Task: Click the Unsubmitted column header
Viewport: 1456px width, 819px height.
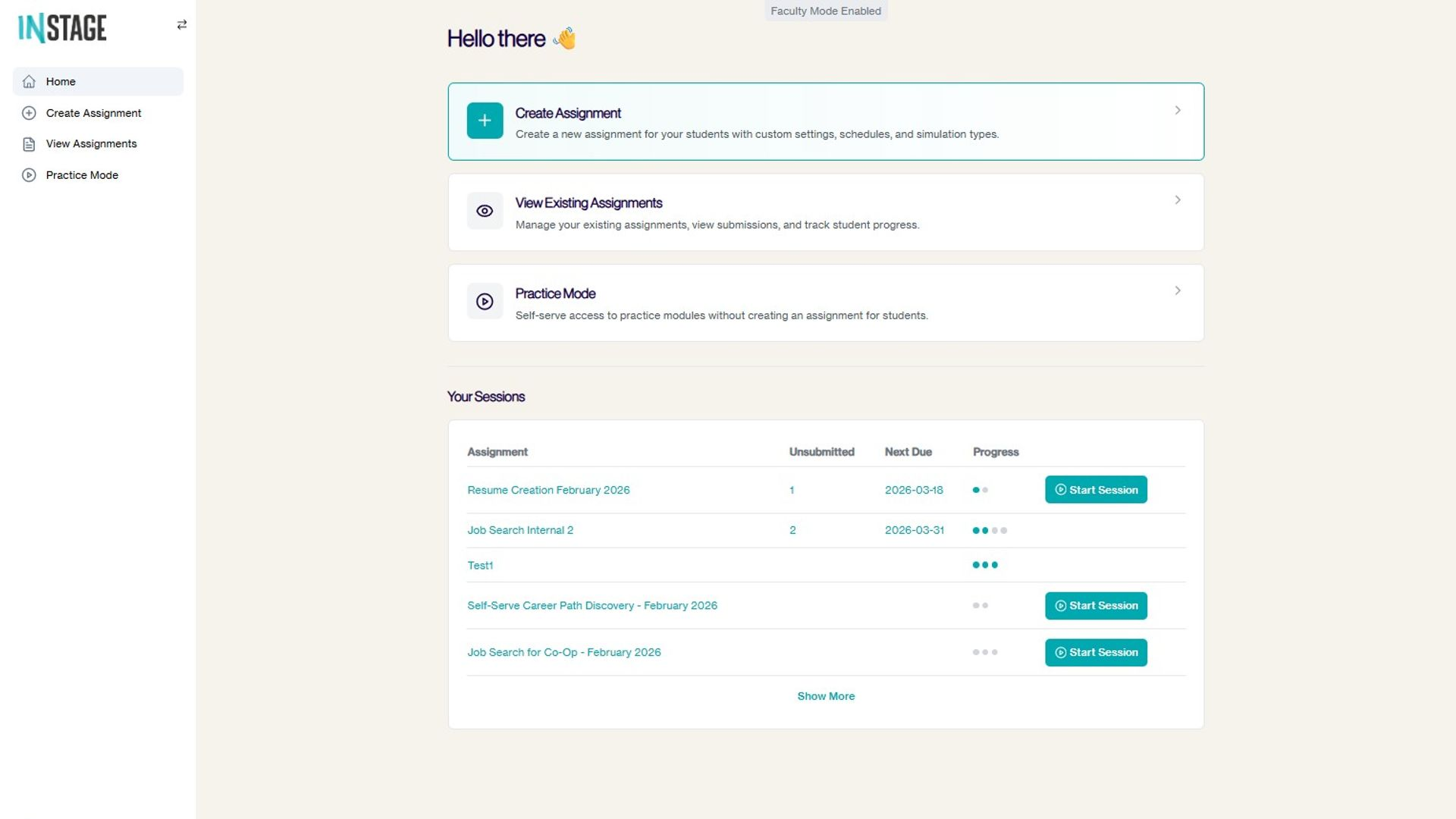Action: (821, 452)
